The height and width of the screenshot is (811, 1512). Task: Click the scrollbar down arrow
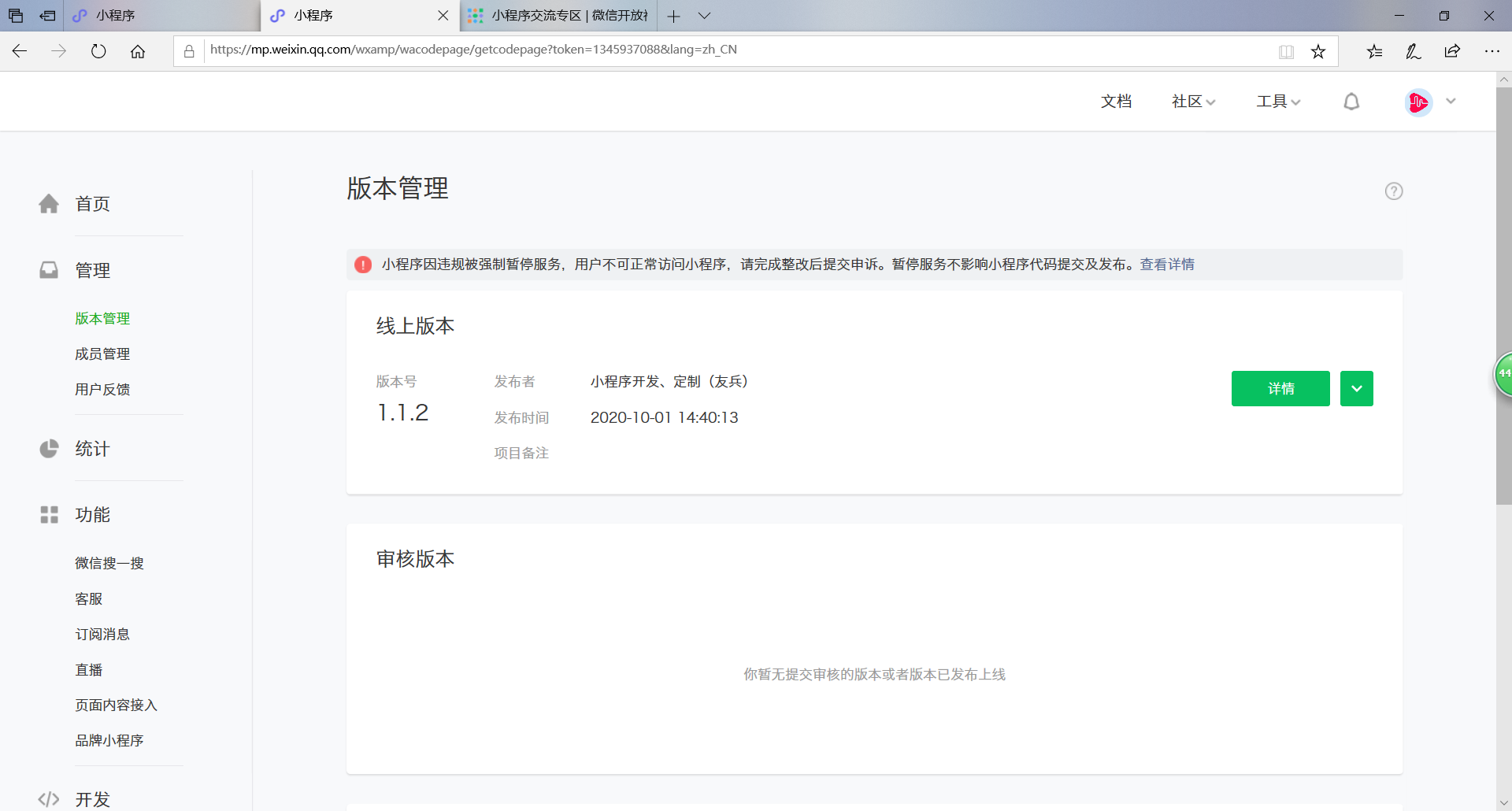tap(1504, 803)
